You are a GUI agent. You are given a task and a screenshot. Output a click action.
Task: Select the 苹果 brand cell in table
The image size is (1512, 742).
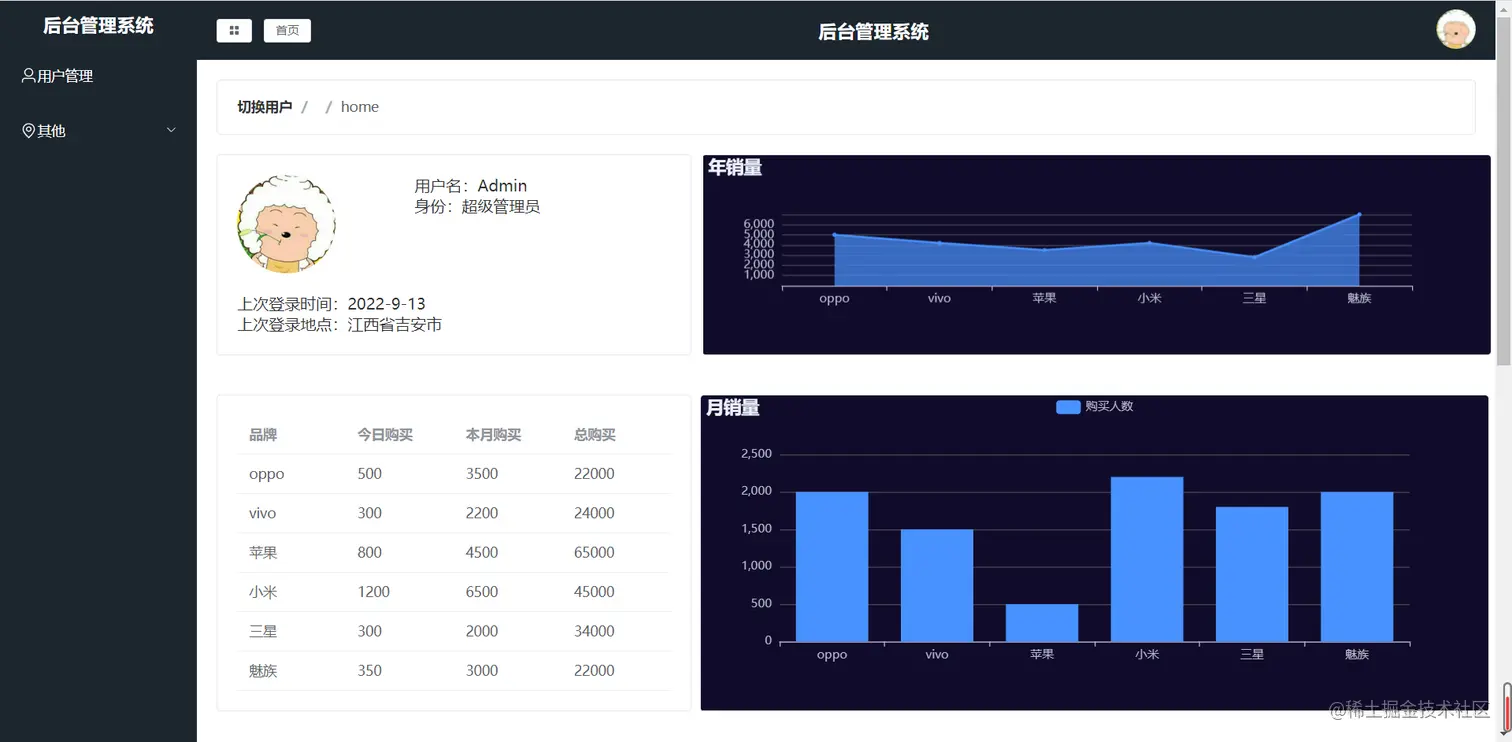263,553
